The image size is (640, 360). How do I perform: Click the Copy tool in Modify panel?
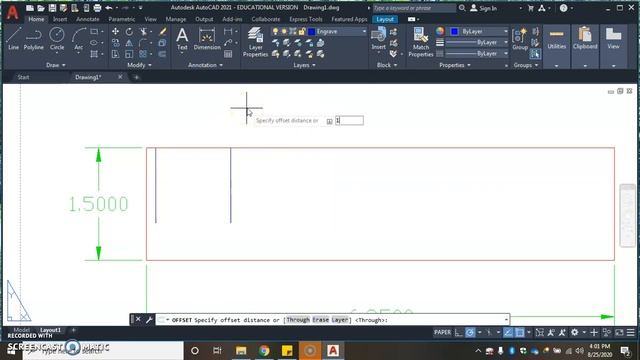116,43
